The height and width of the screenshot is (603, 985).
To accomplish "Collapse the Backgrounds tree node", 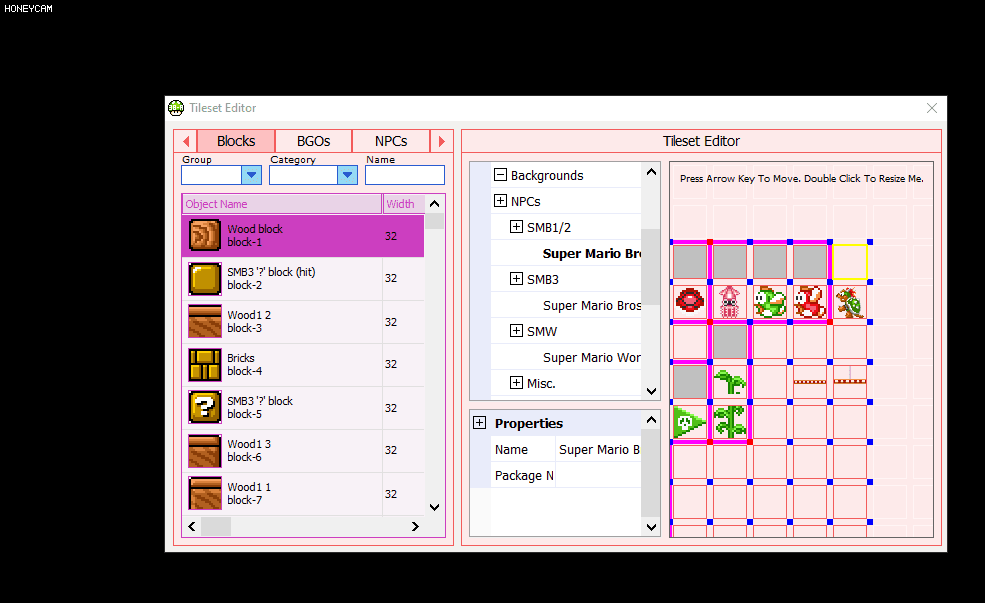I will tap(500, 175).
